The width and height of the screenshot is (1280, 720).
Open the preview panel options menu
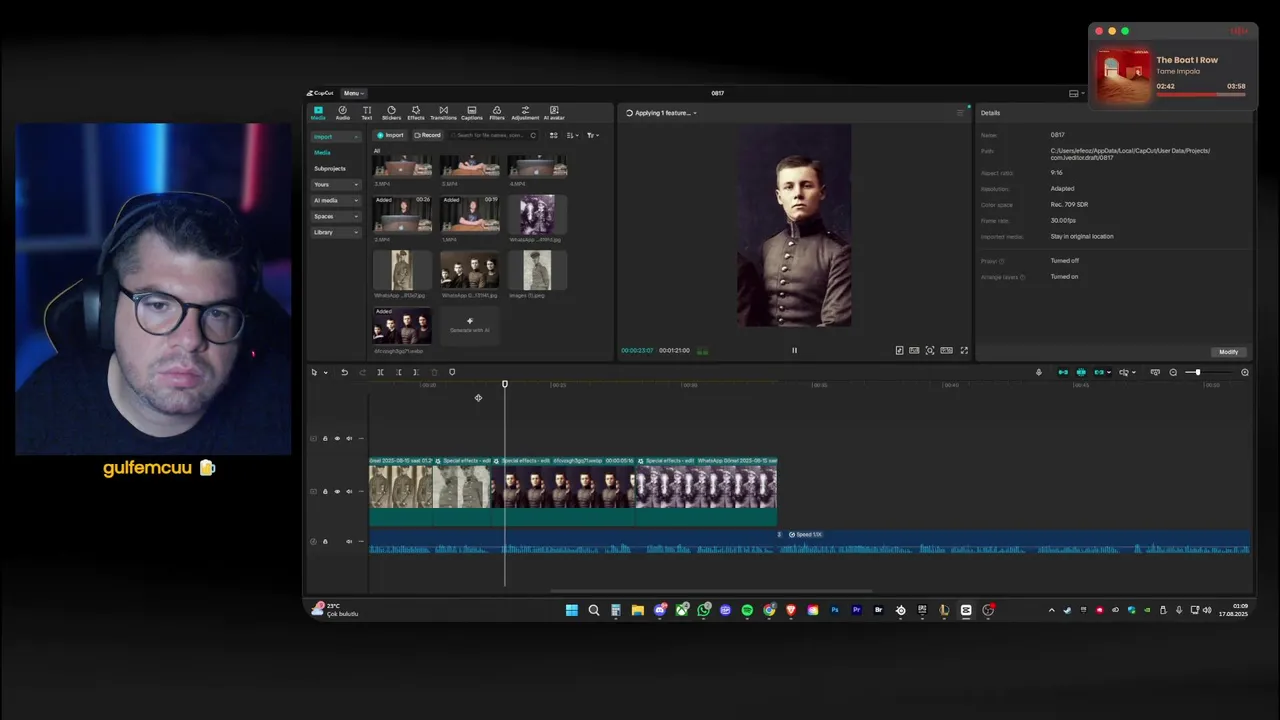(x=961, y=113)
